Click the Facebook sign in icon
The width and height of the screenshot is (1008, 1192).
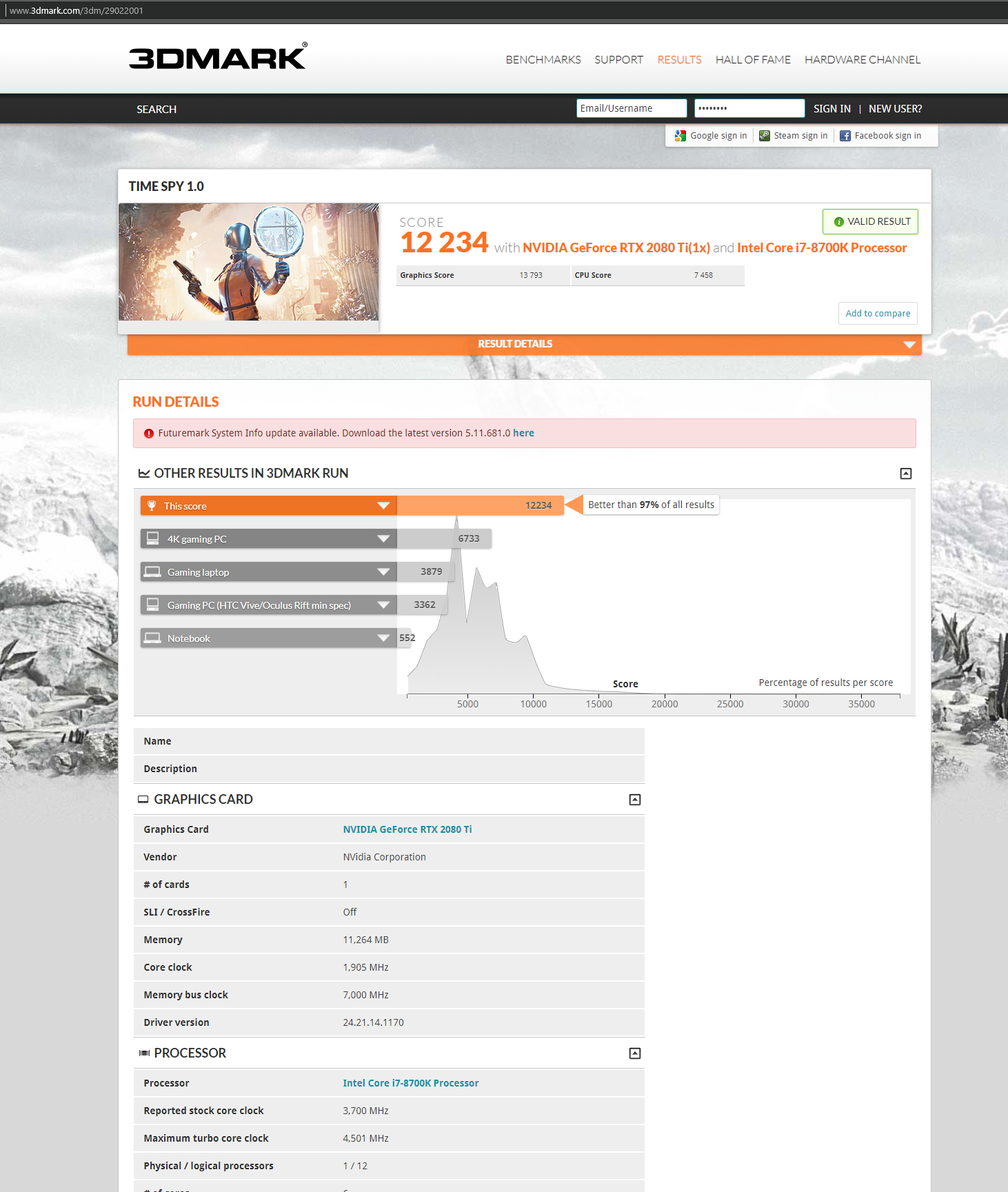click(845, 136)
